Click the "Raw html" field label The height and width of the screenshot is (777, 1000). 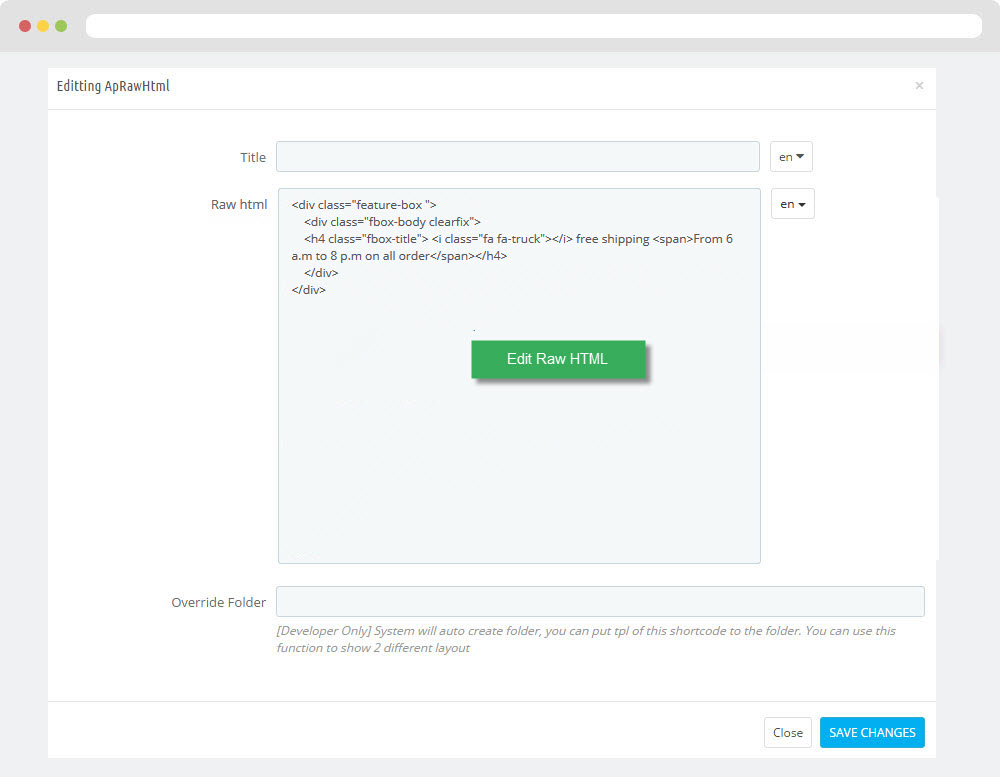239,204
